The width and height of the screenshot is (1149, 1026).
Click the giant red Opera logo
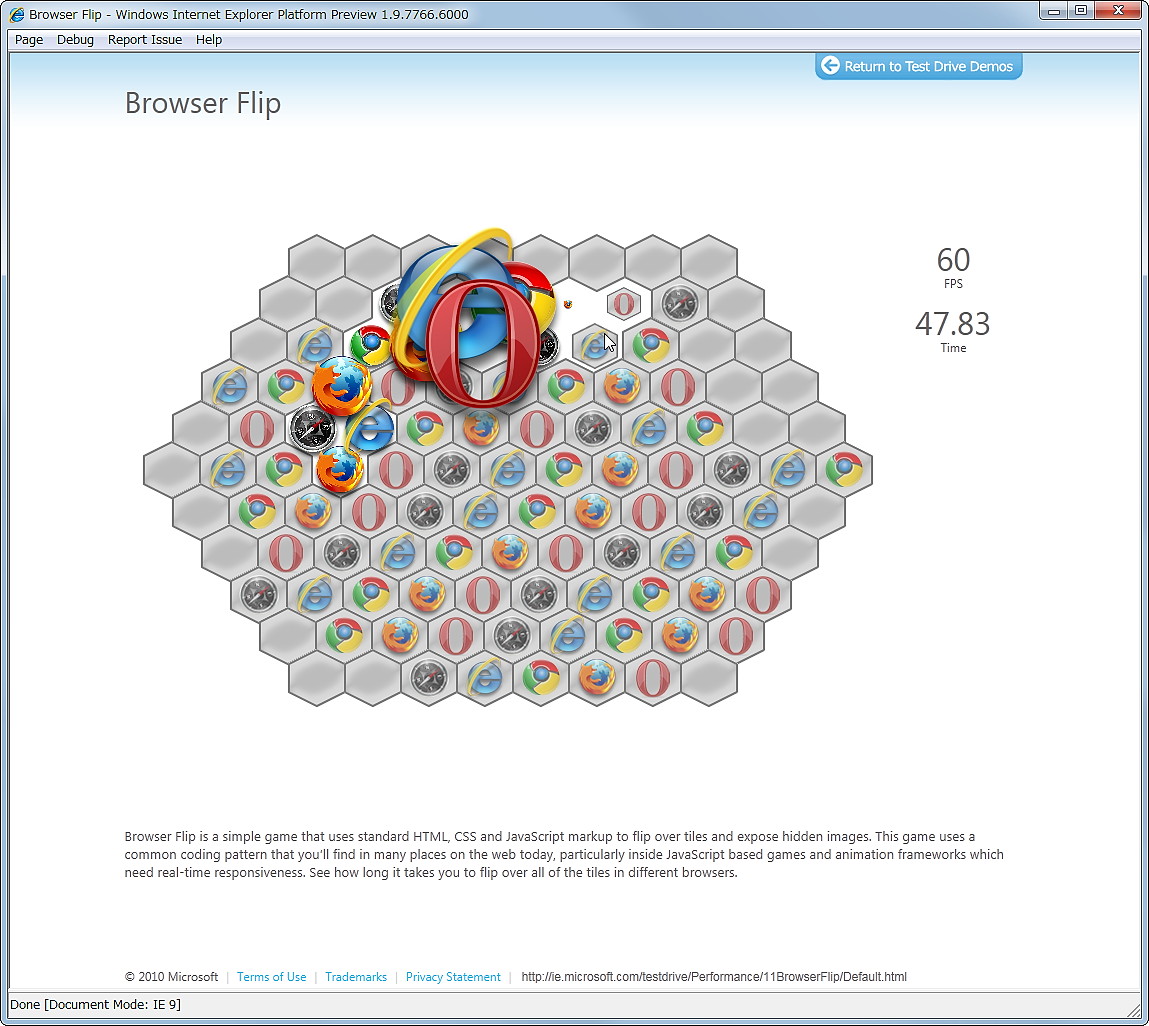[x=482, y=343]
